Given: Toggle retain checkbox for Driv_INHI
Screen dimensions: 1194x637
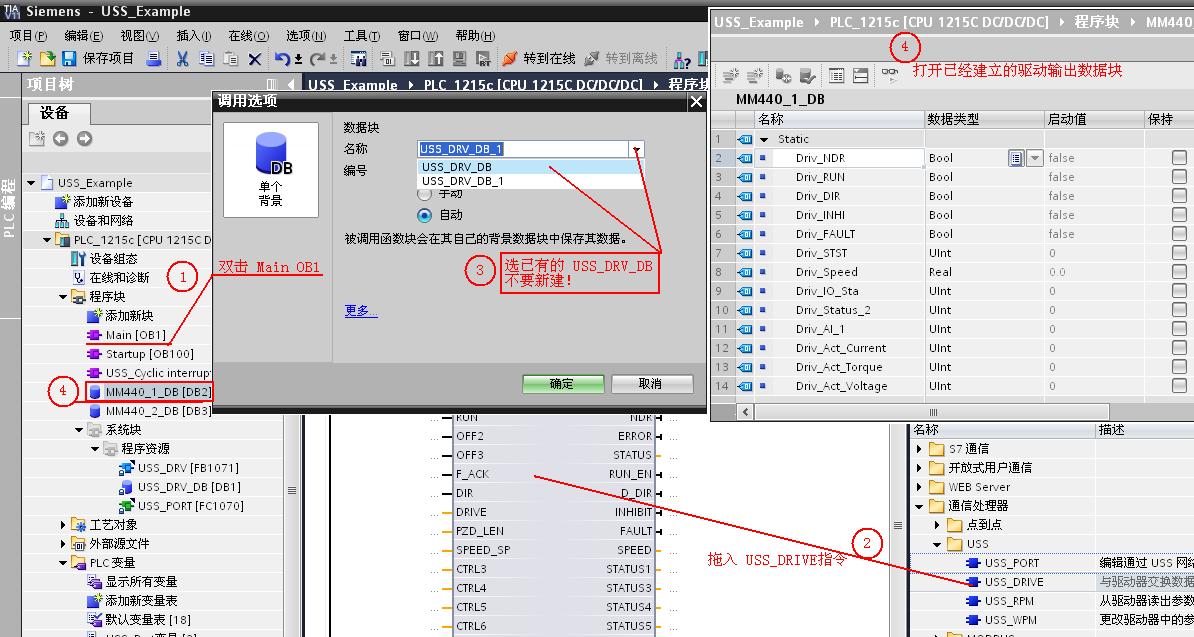Looking at the screenshot, I should 1179,215.
